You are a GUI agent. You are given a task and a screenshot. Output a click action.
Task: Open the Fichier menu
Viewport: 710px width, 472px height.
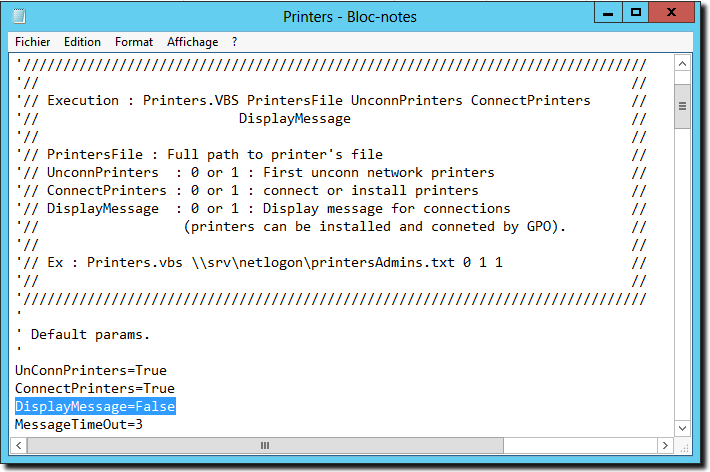[32, 42]
